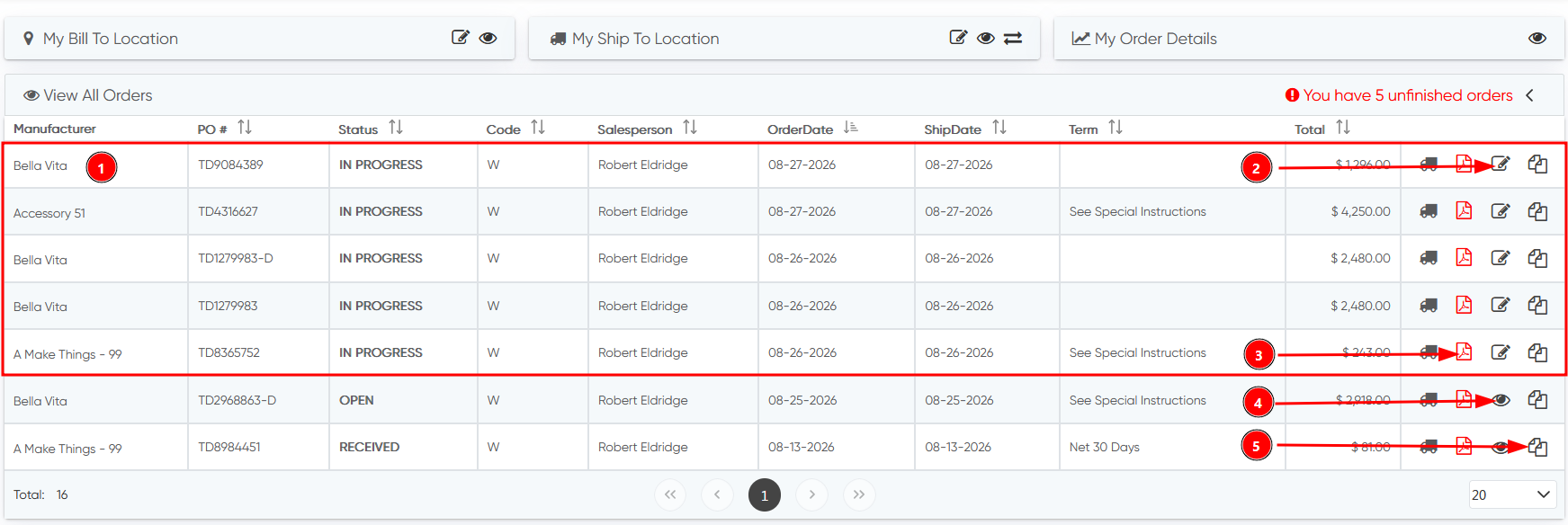Sort by Code column
The width and height of the screenshot is (1568, 525).
(538, 128)
